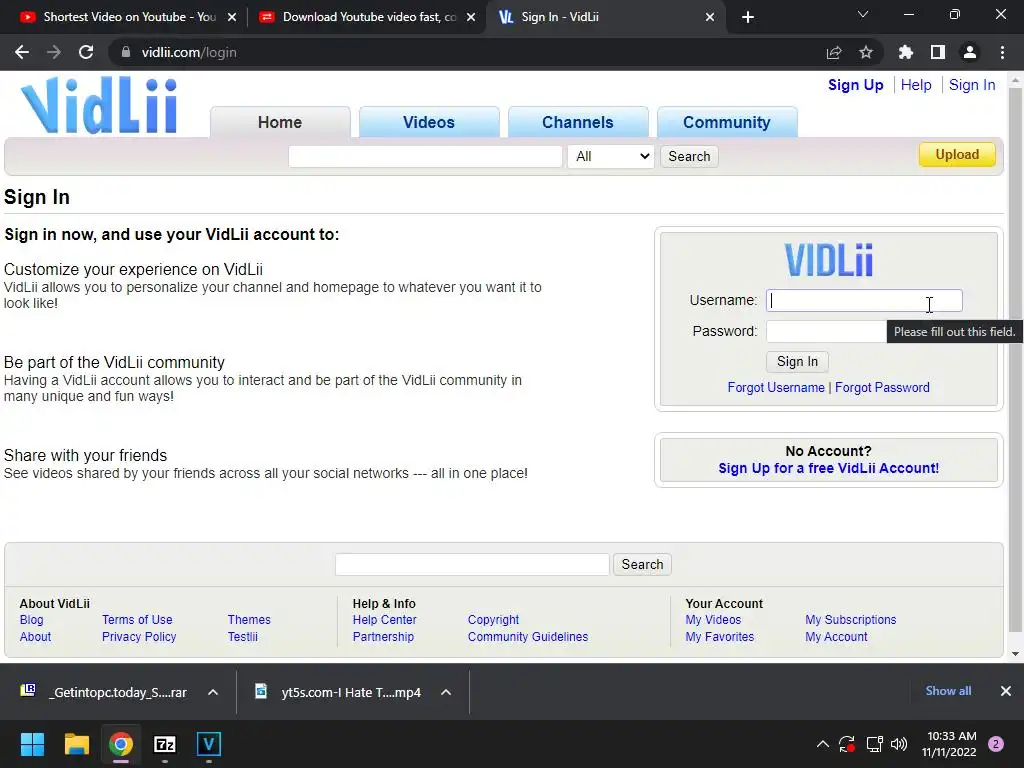Open the Community tab
Viewport: 1024px width, 768px height.
pos(727,122)
